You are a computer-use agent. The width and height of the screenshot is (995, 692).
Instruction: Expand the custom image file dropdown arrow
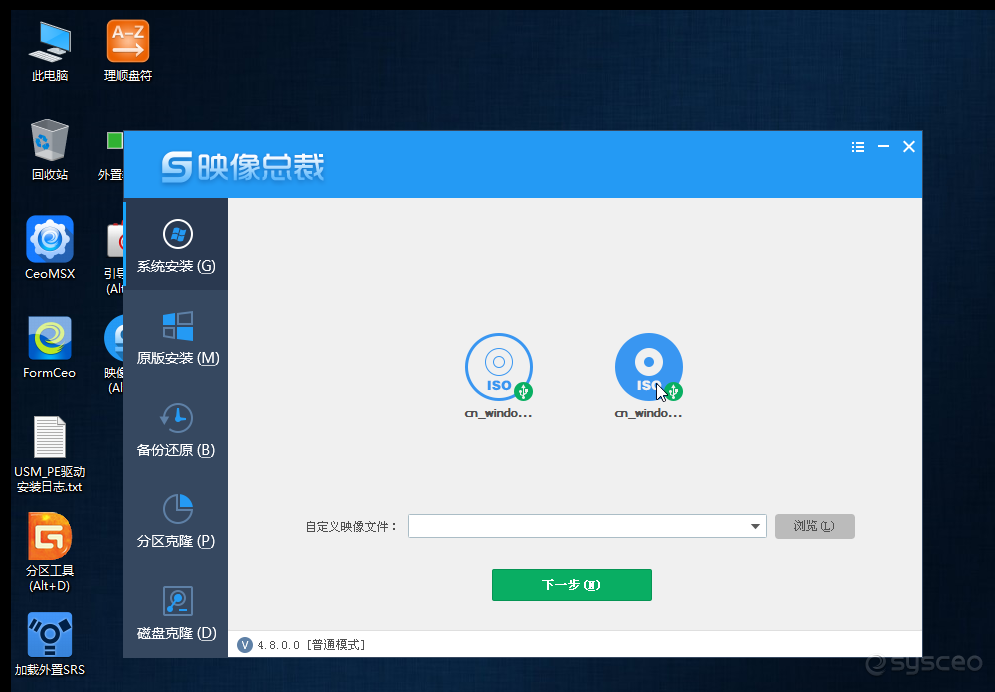755,526
